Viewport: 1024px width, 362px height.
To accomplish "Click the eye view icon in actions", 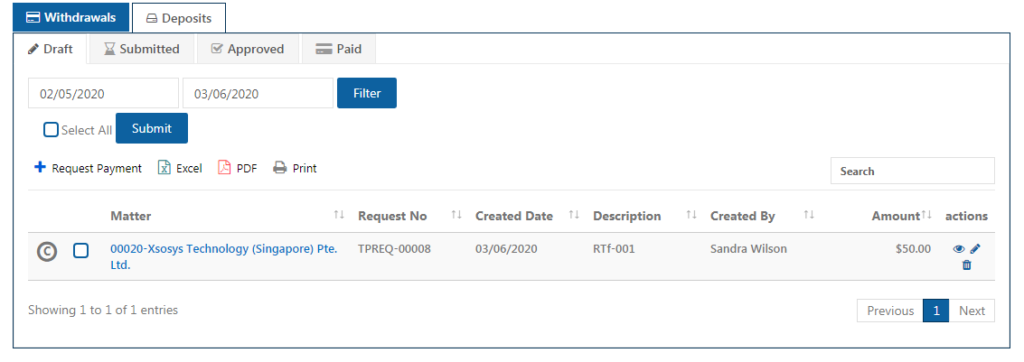I will coord(959,249).
